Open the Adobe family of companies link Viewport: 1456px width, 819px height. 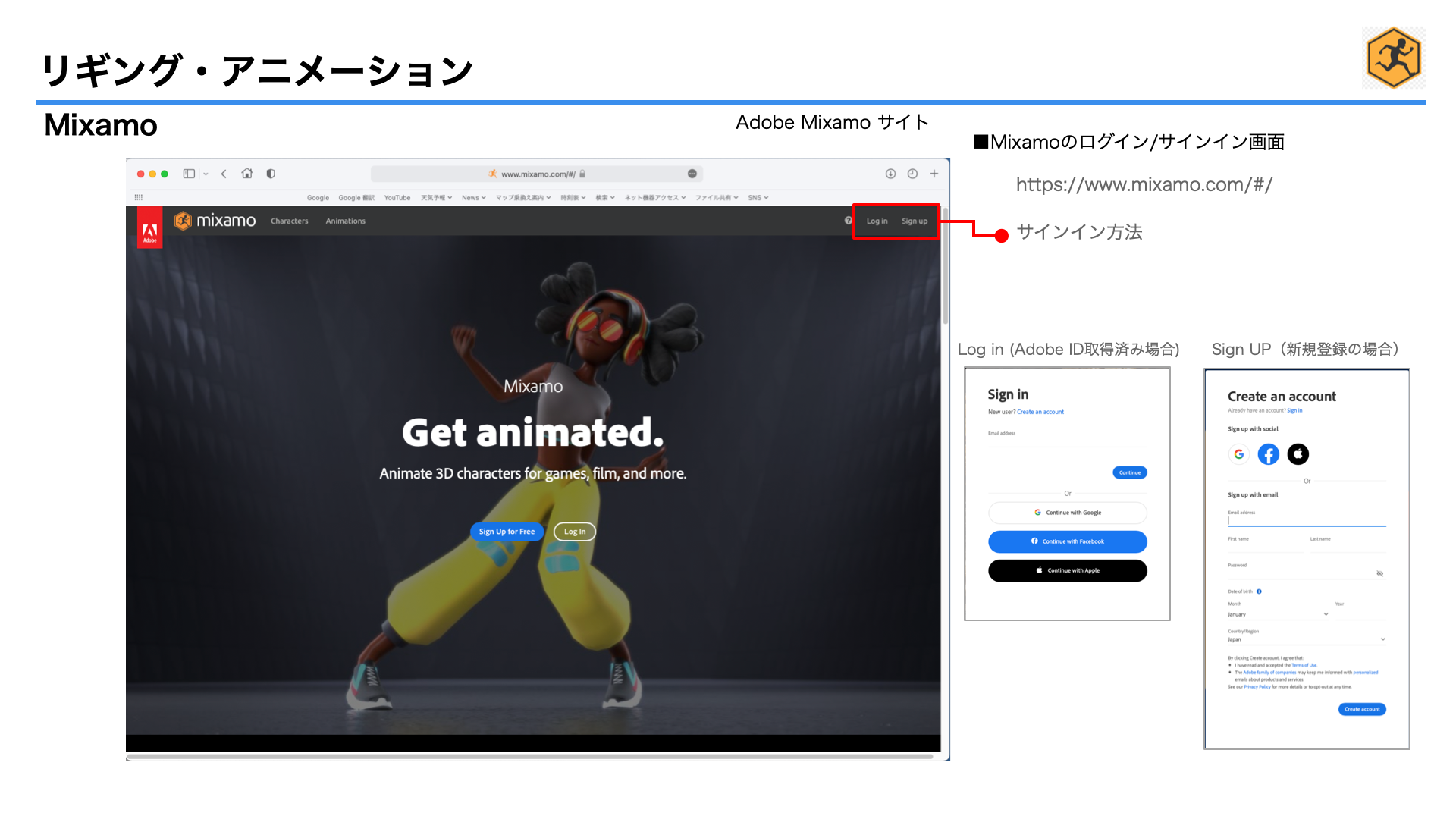pos(1269,672)
